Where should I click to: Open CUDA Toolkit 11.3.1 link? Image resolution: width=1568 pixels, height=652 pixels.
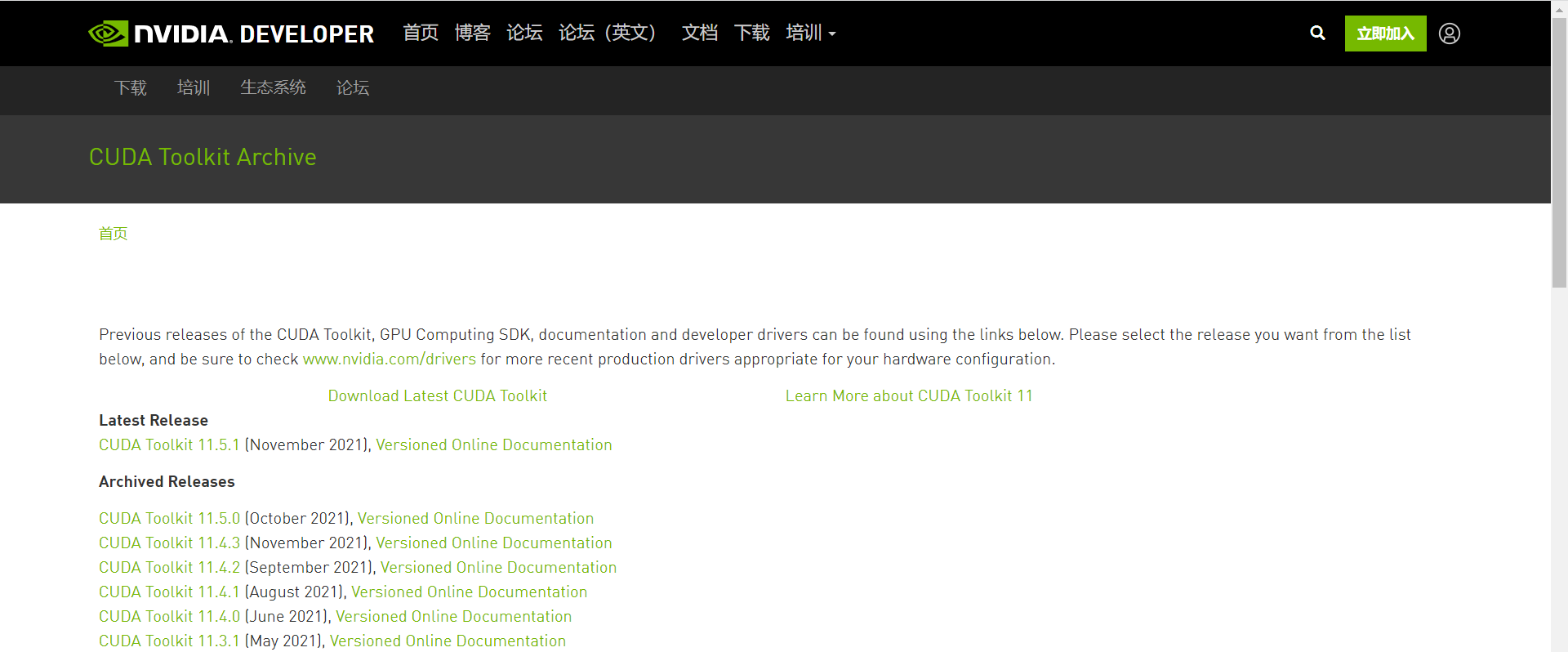[x=169, y=641]
